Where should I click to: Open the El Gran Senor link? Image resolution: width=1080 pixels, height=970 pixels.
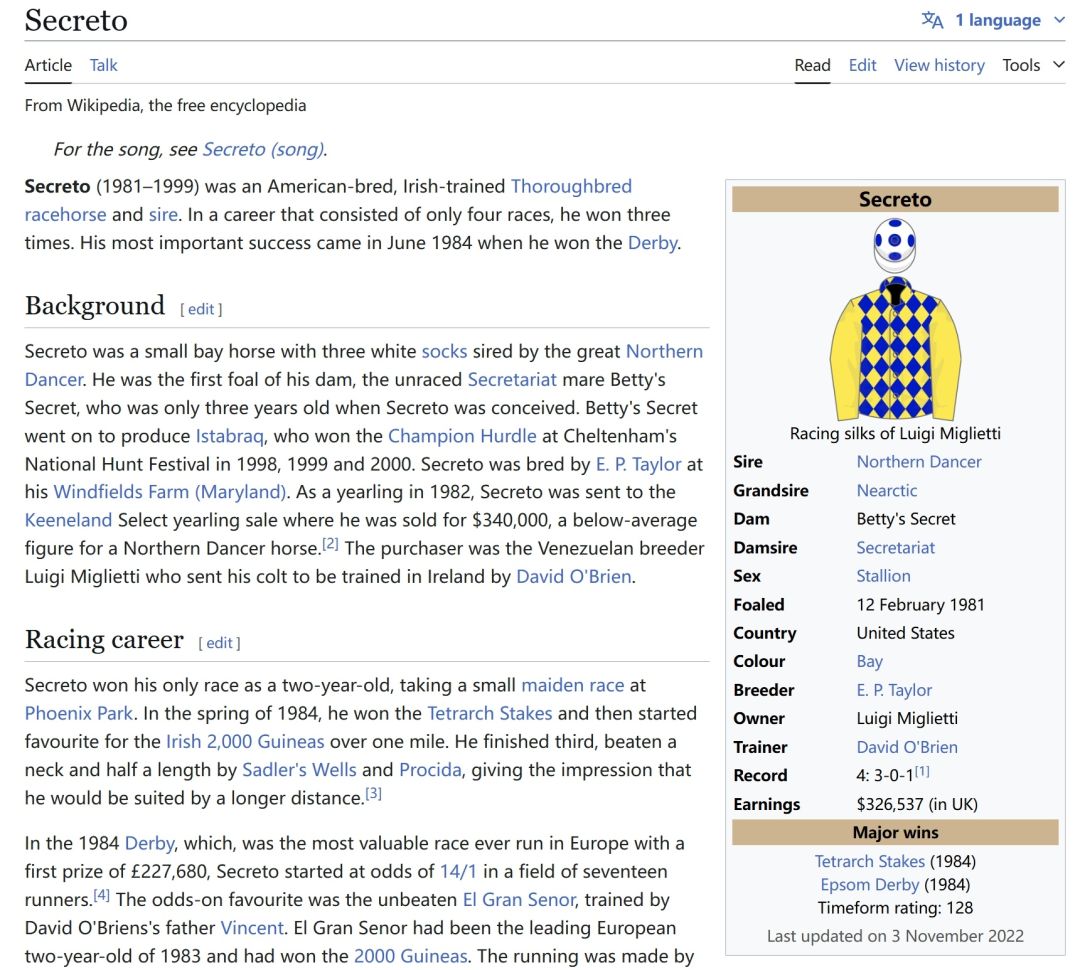(x=519, y=900)
